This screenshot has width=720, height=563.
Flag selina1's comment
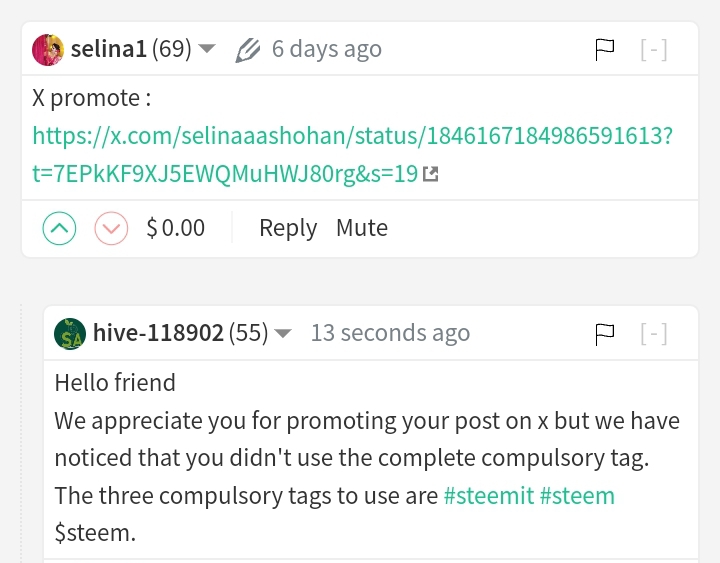(604, 50)
